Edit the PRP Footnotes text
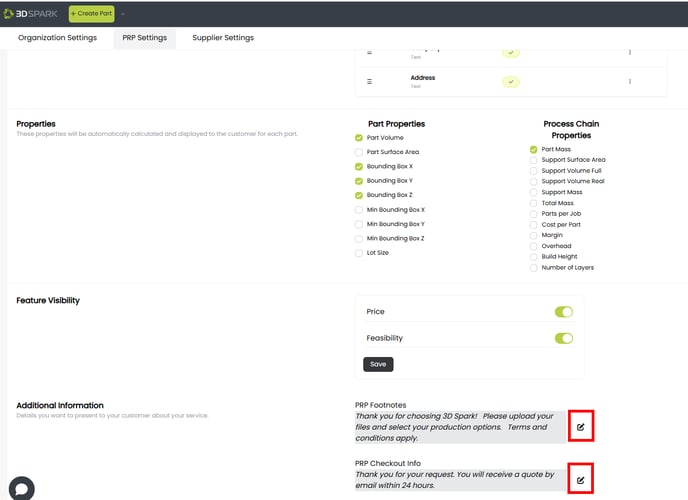Image resolution: width=688 pixels, height=500 pixels. (x=580, y=427)
